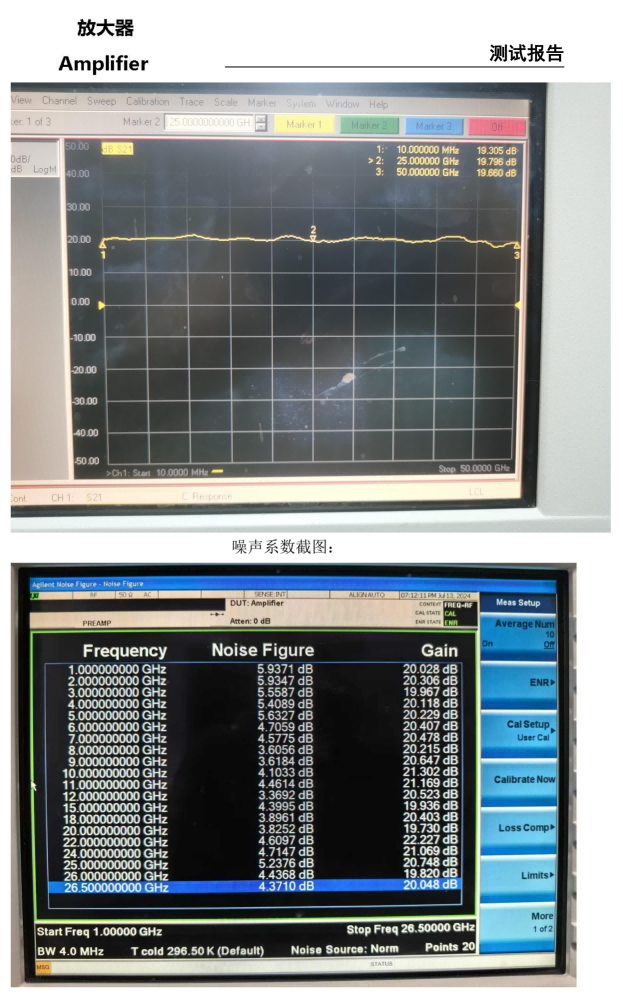Click marker 3 triangle at trace end

pos(517,246)
